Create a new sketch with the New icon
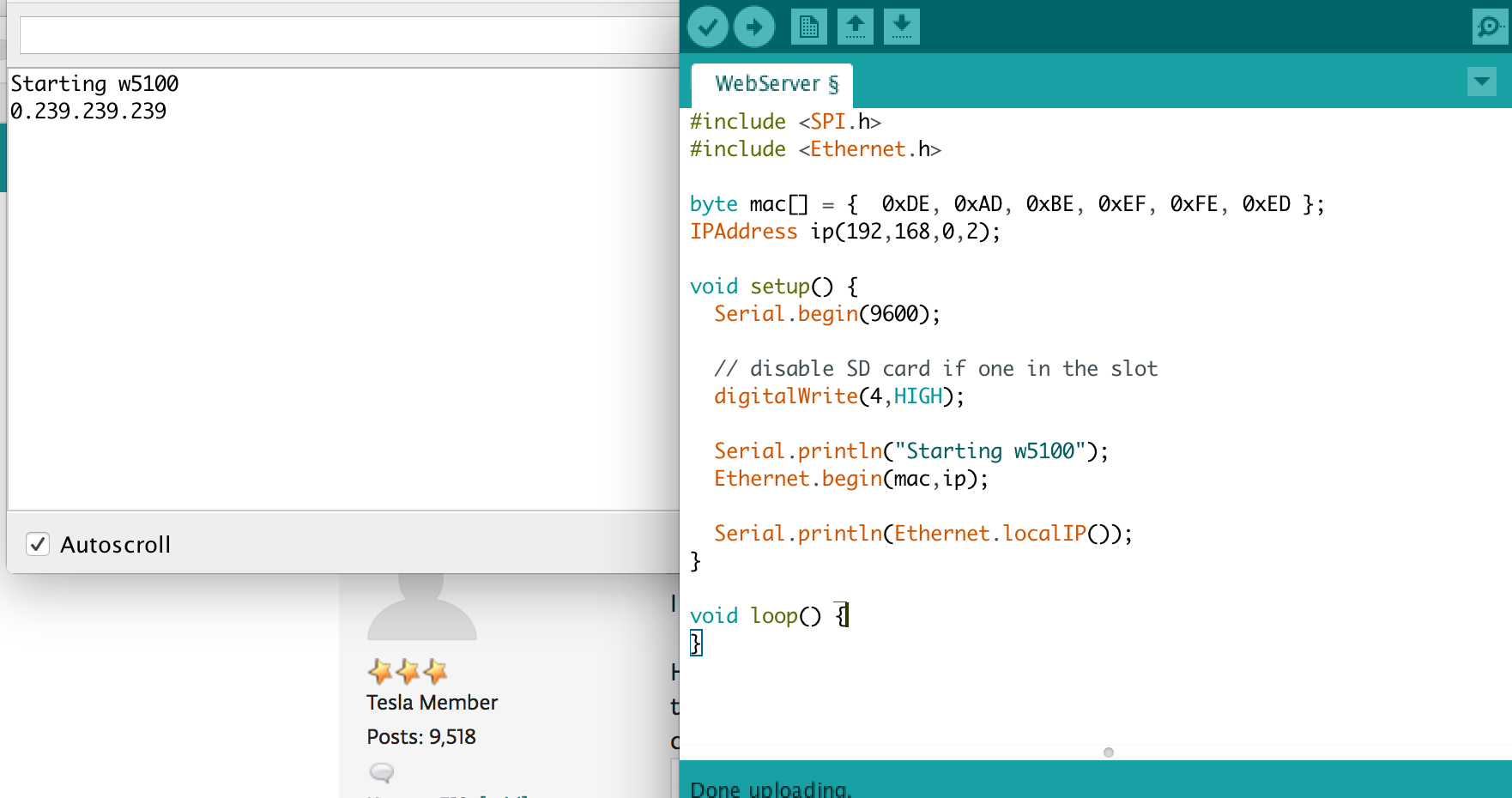The height and width of the screenshot is (798, 1512). click(809, 27)
